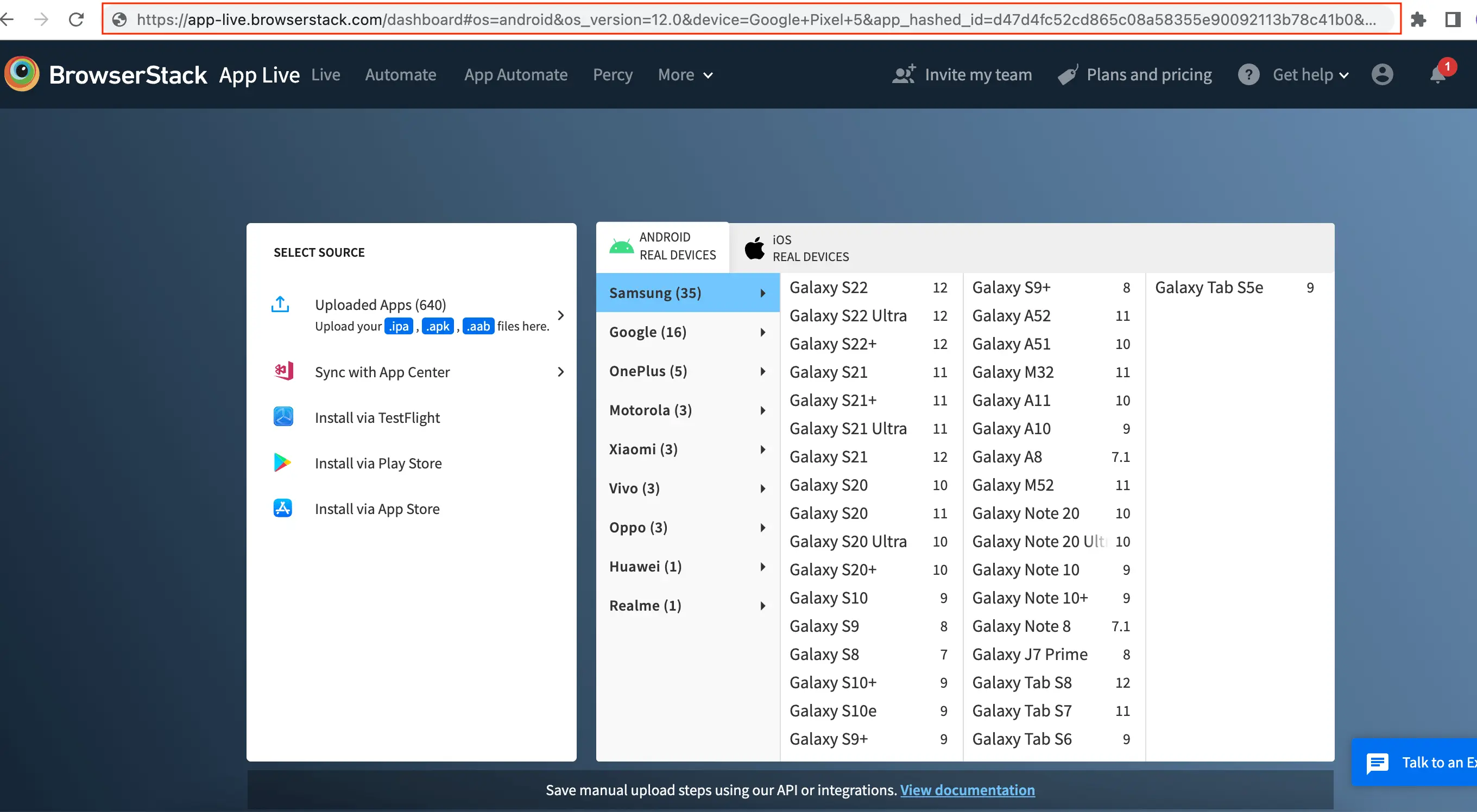Click the App Store icon
The height and width of the screenshot is (812, 1477).
(x=283, y=508)
